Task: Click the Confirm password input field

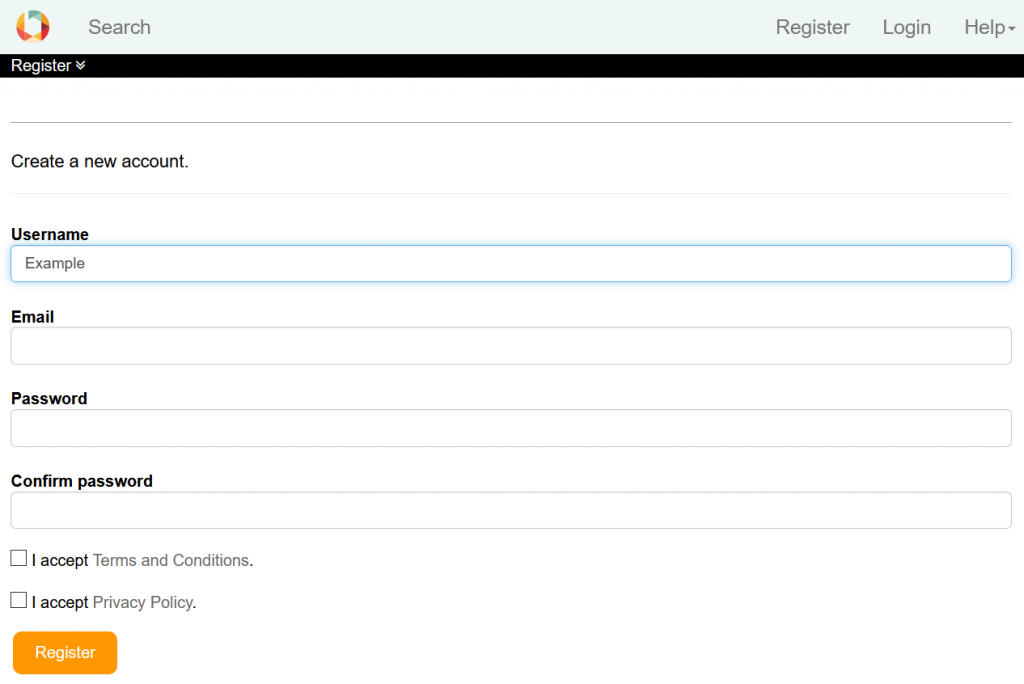Action: pos(511,510)
